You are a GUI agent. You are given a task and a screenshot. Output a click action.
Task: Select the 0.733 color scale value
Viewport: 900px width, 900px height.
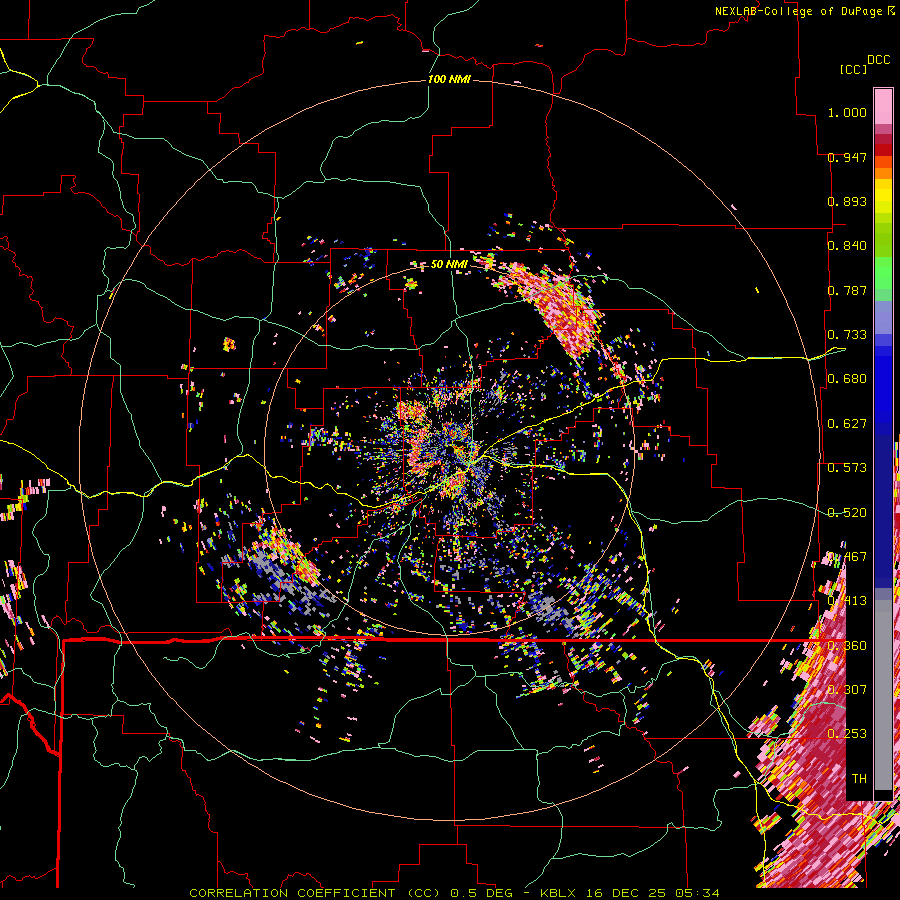pos(847,335)
